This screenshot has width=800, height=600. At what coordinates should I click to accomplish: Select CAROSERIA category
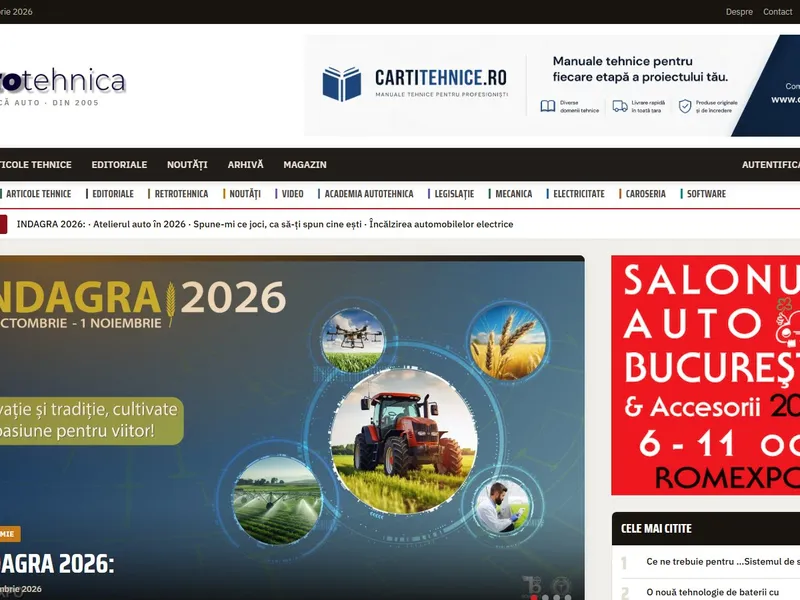tap(645, 194)
